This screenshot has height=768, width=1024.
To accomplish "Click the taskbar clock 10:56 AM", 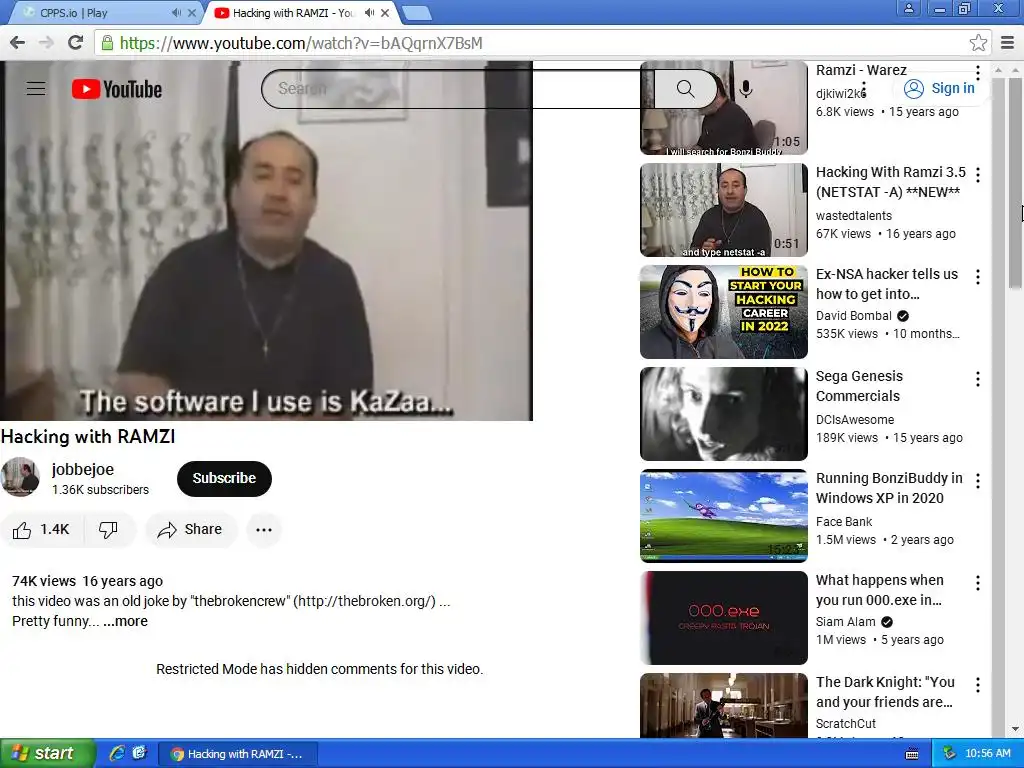I will pyautogui.click(x=987, y=754).
